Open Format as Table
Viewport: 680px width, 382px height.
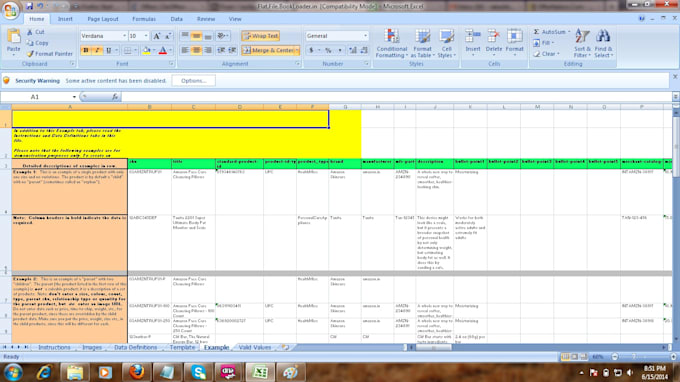tap(422, 43)
